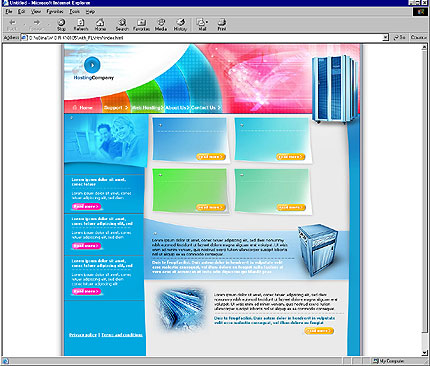The height and width of the screenshot is (366, 430).
Task: Open the Support navigation tab
Action: 116,108
